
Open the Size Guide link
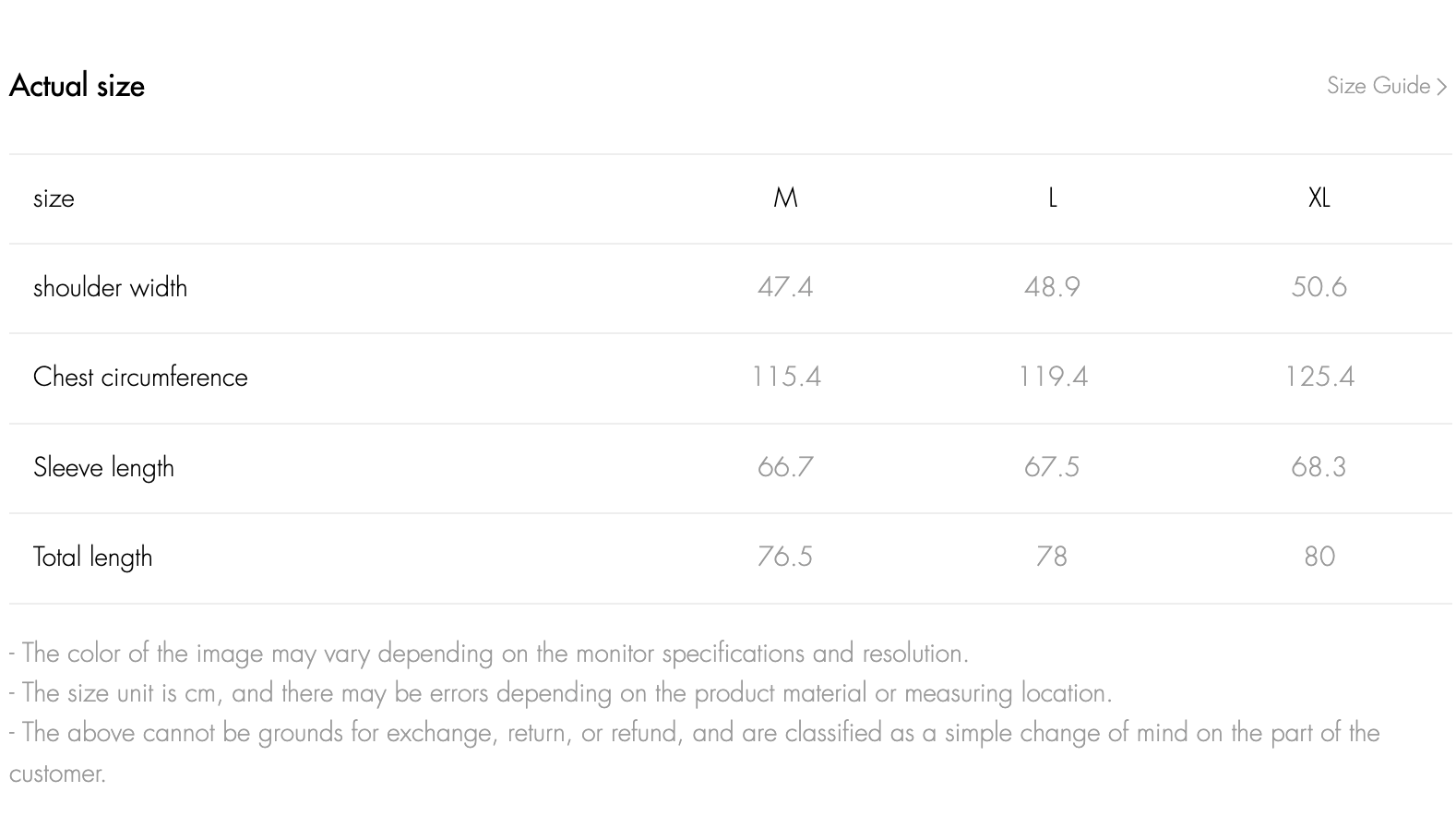tap(1378, 86)
